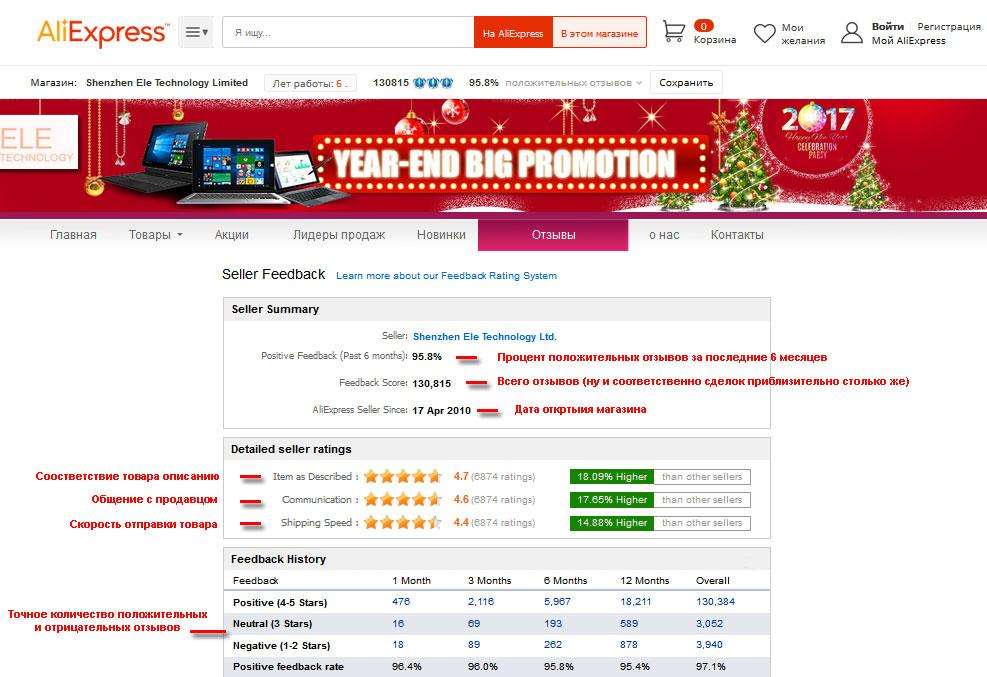The height and width of the screenshot is (677, 987).
Task: Open the 'о нас' tab
Action: tap(664, 235)
